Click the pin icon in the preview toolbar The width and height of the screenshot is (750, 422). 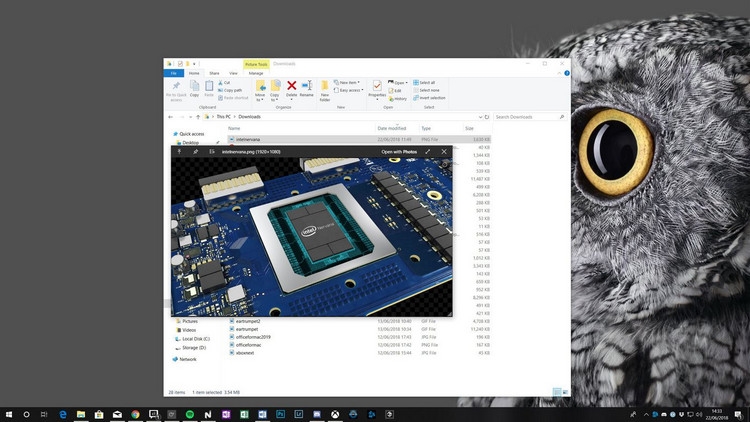point(195,152)
